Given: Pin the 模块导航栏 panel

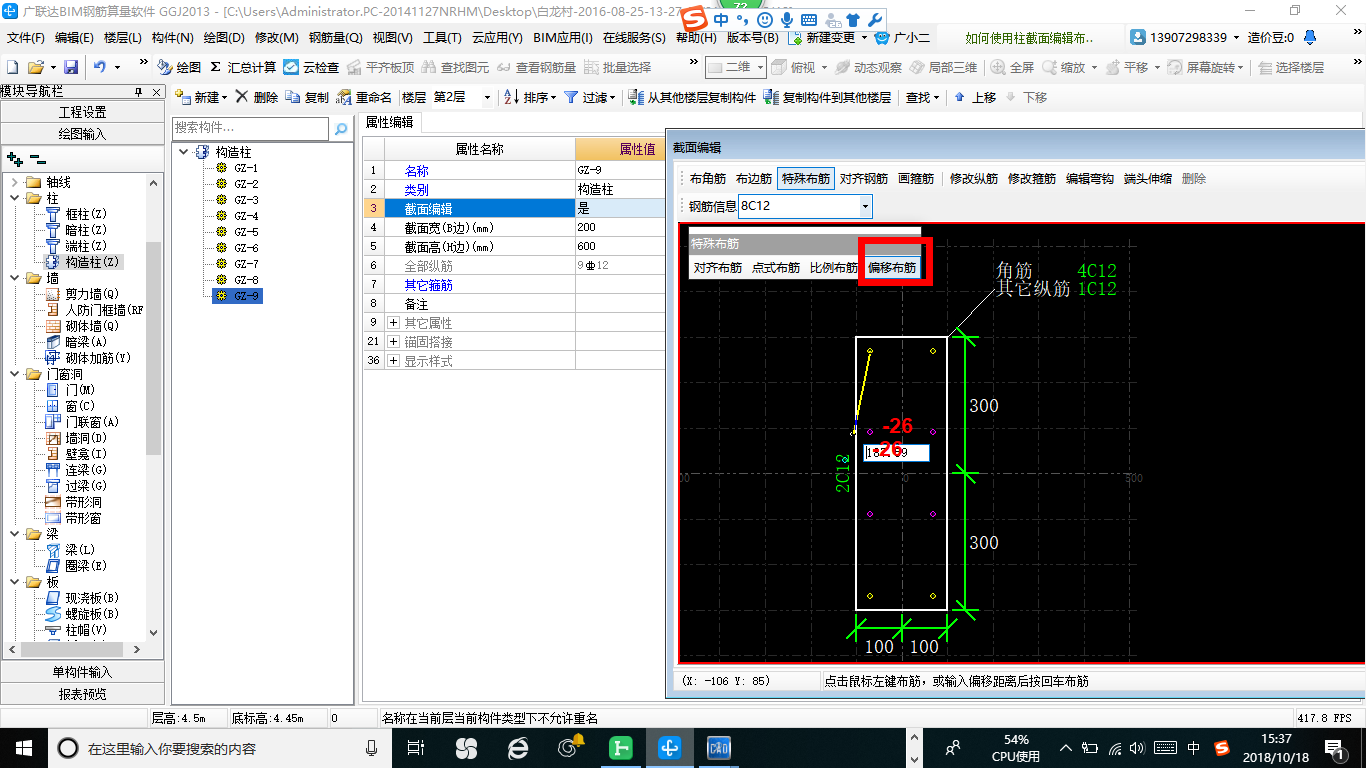Looking at the screenshot, I should click(x=138, y=91).
